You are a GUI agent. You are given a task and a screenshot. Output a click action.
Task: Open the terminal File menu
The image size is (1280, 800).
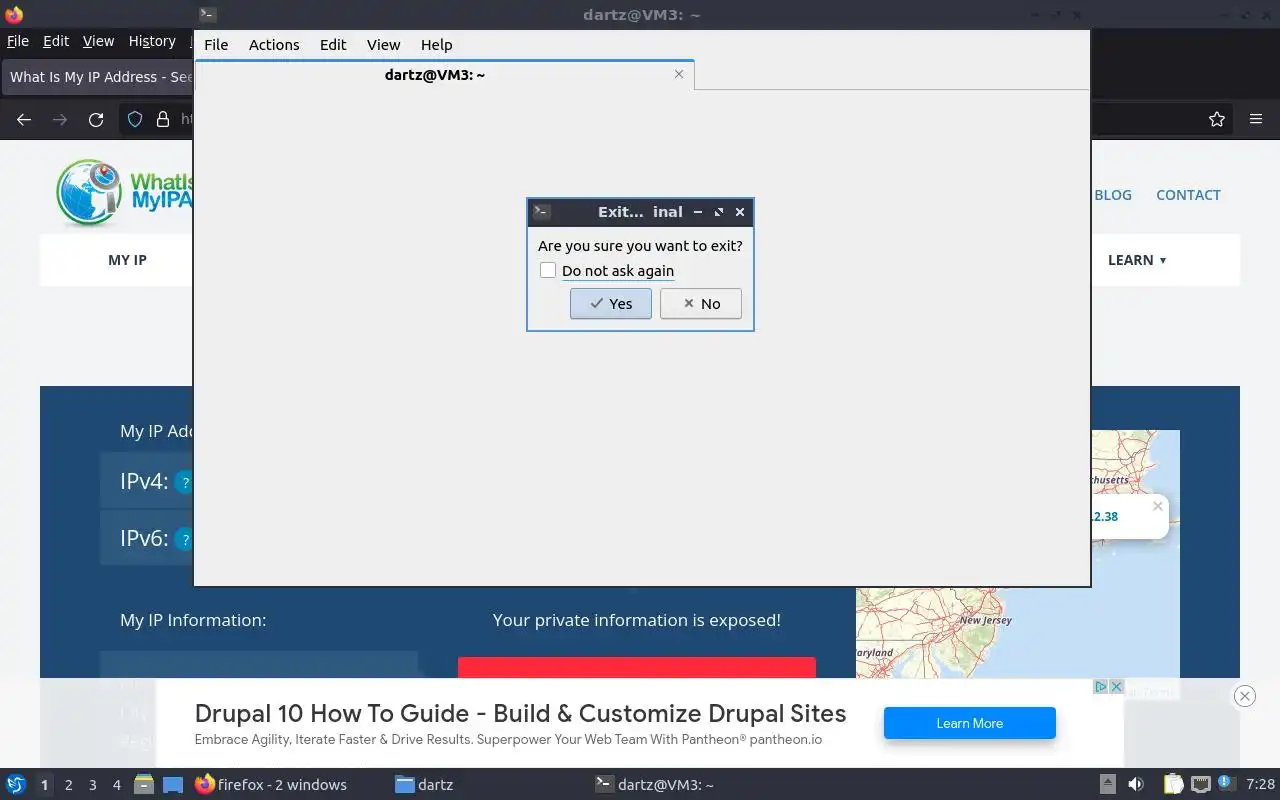pyautogui.click(x=216, y=45)
